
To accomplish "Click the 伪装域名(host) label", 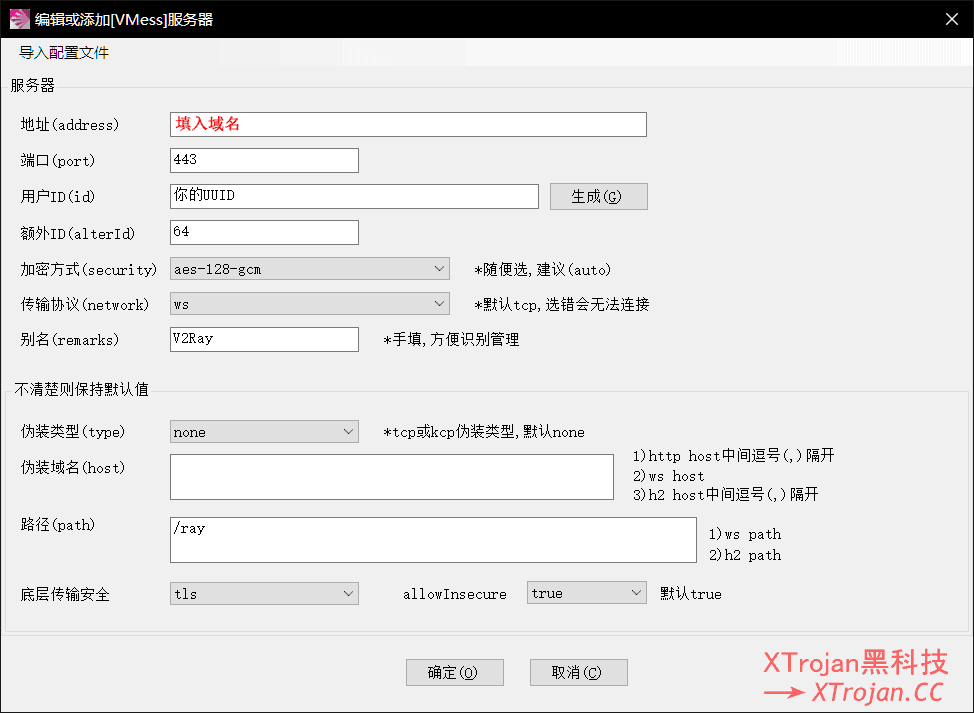I will pyautogui.click(x=73, y=468).
